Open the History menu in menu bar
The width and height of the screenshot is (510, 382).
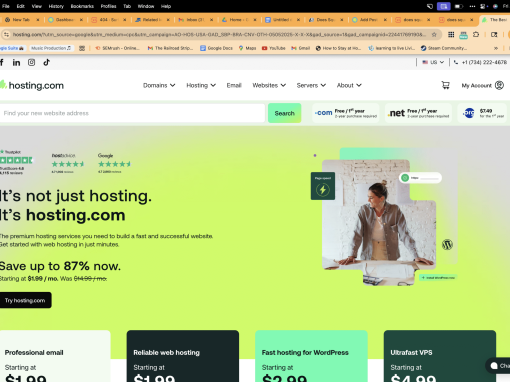(x=56, y=6)
